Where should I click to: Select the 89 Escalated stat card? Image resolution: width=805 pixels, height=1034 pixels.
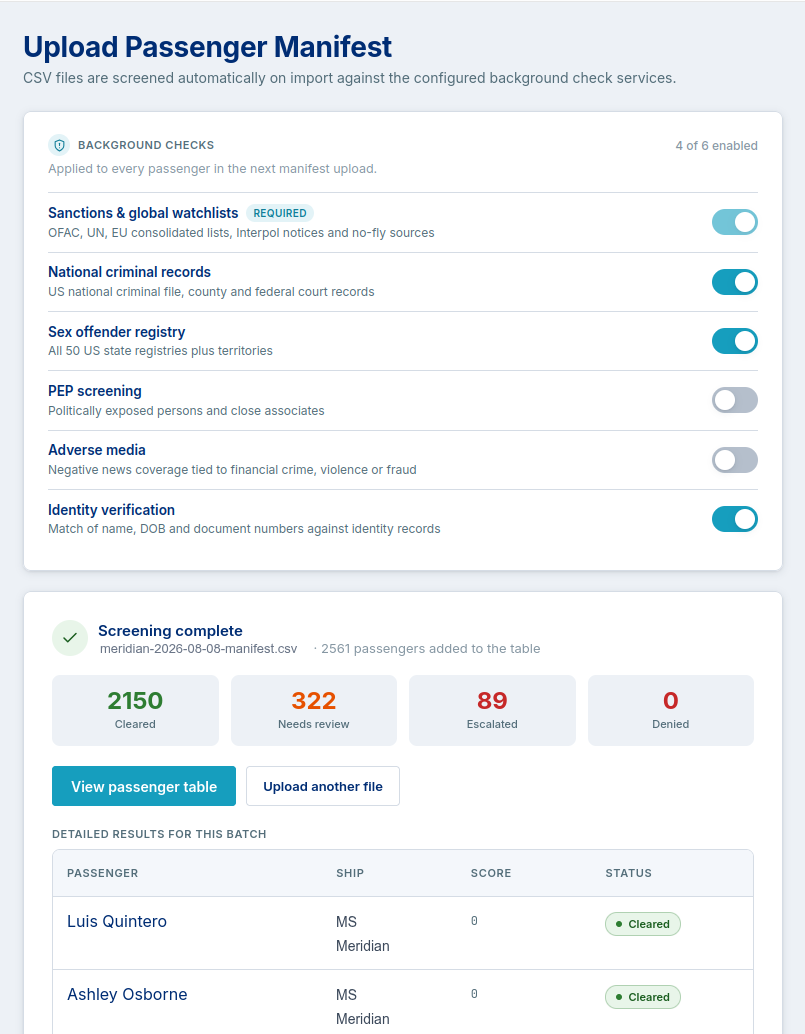coord(492,710)
